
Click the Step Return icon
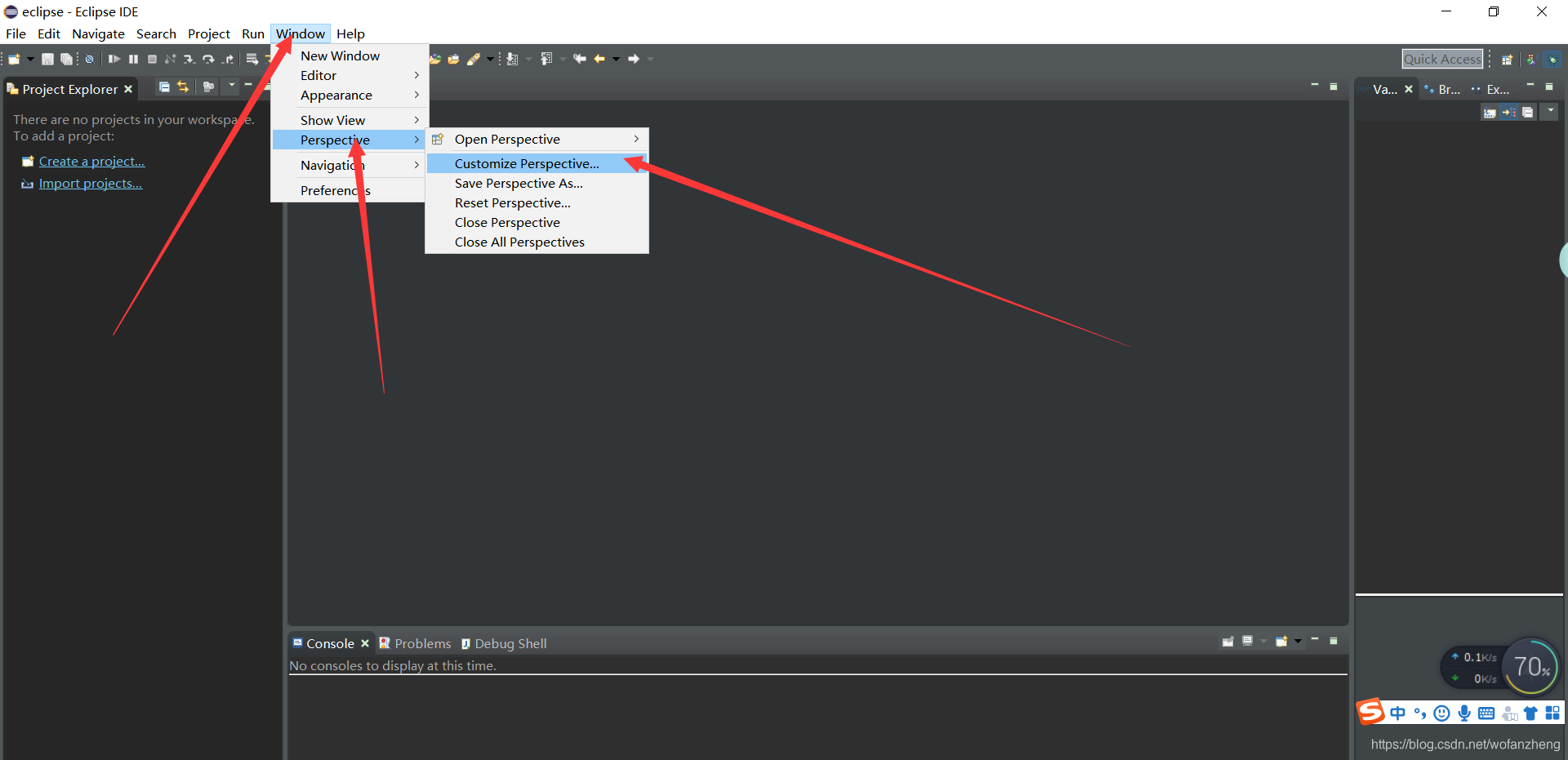228,59
